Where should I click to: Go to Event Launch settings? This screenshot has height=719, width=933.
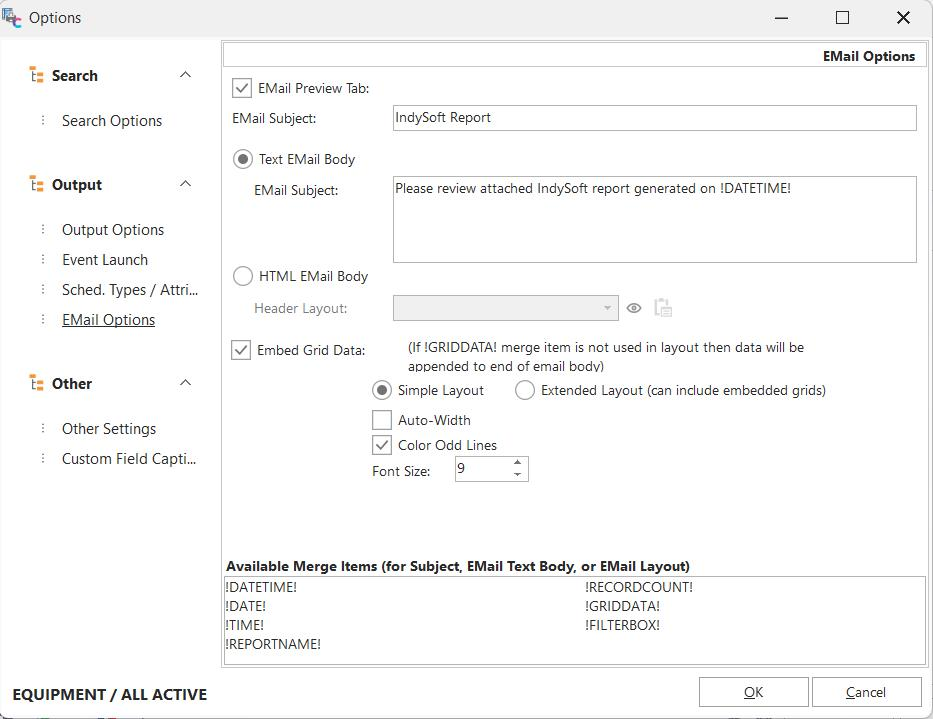105,260
